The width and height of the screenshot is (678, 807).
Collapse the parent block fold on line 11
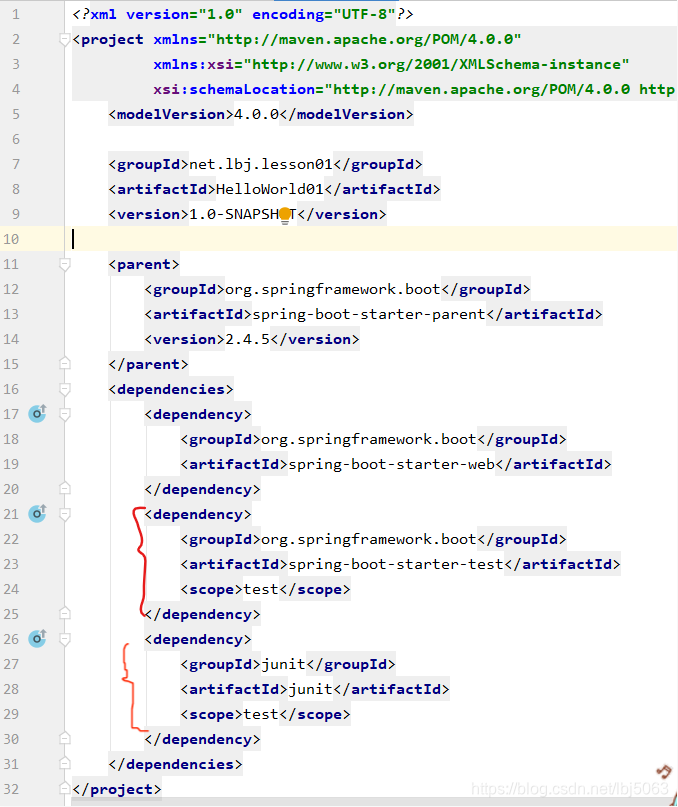click(64, 264)
